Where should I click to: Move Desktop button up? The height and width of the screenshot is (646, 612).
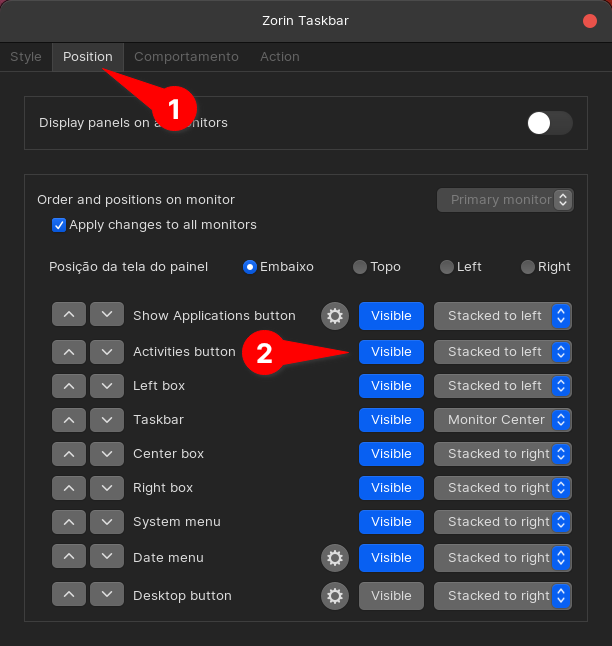(69, 594)
